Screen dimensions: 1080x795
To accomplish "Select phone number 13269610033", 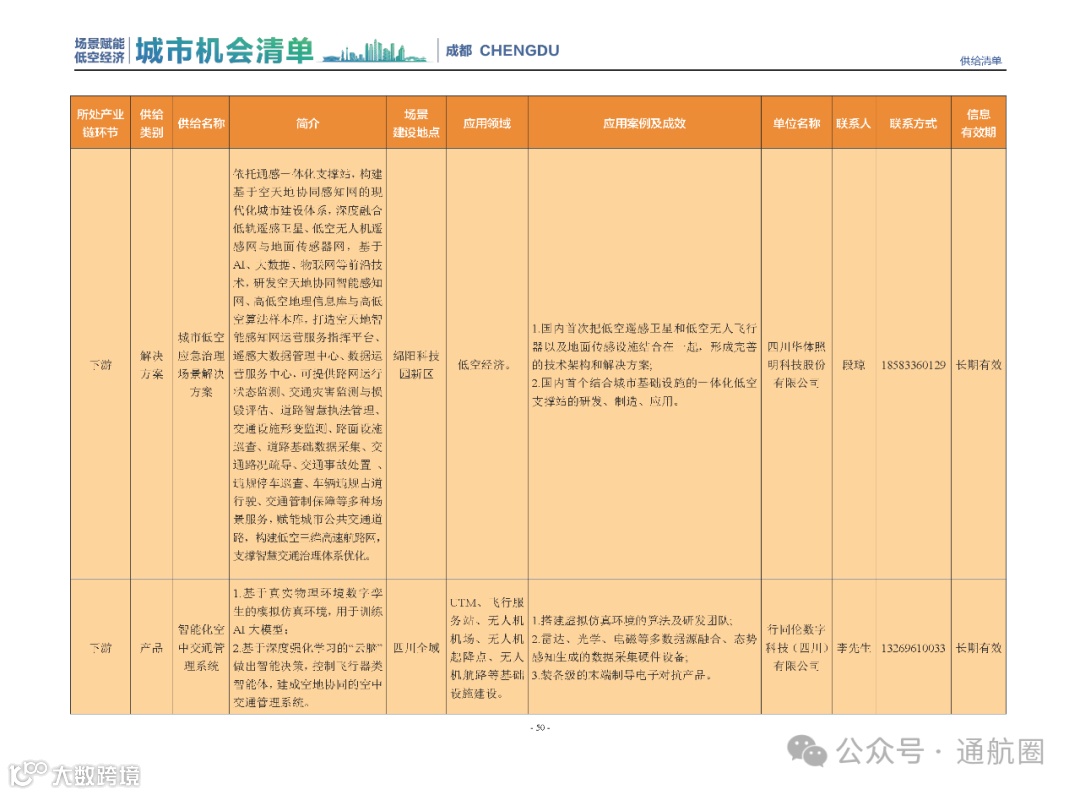I will (913, 648).
